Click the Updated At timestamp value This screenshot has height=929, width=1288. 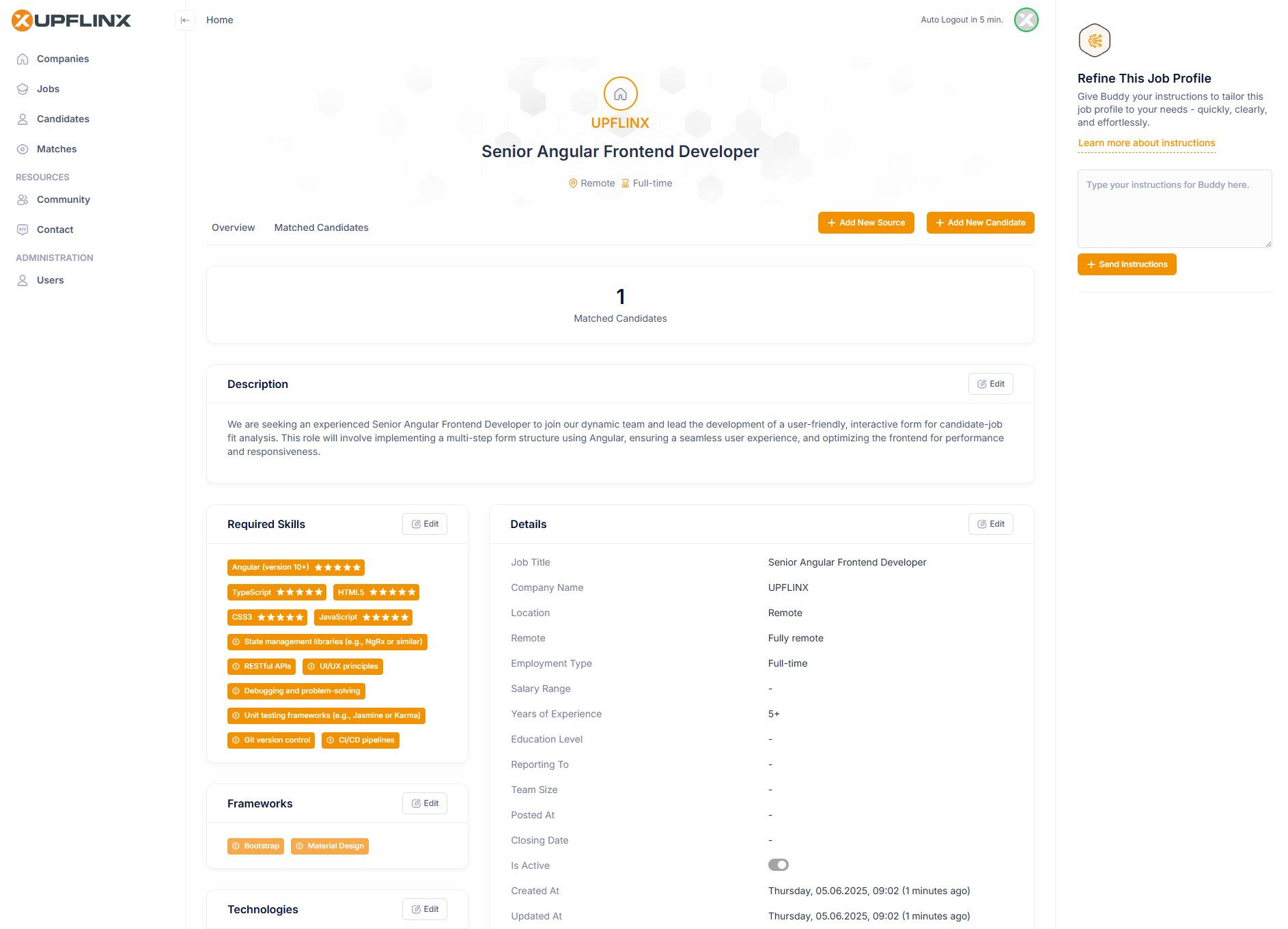point(869,916)
